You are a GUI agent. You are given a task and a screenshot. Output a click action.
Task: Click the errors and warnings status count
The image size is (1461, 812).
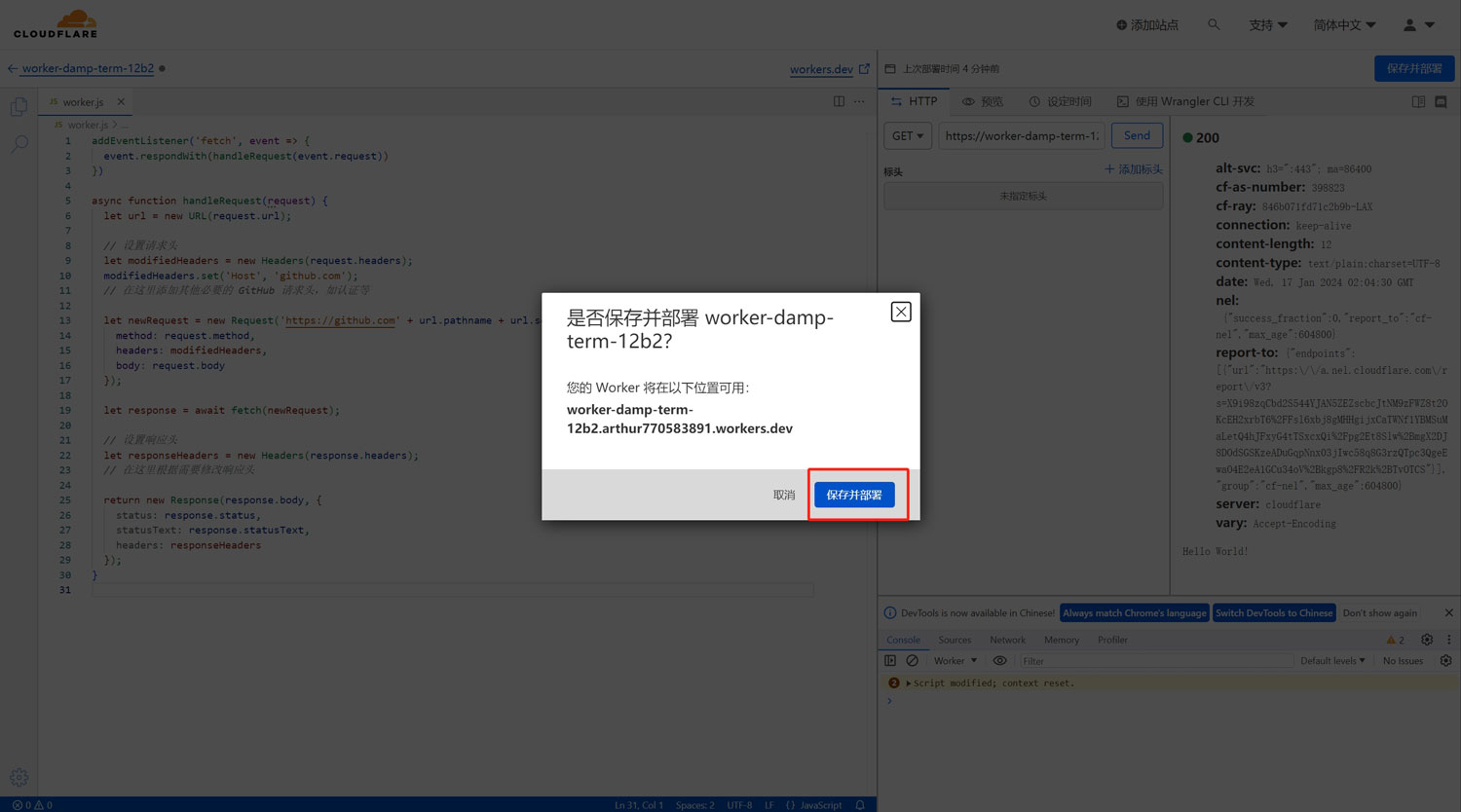[x=32, y=805]
